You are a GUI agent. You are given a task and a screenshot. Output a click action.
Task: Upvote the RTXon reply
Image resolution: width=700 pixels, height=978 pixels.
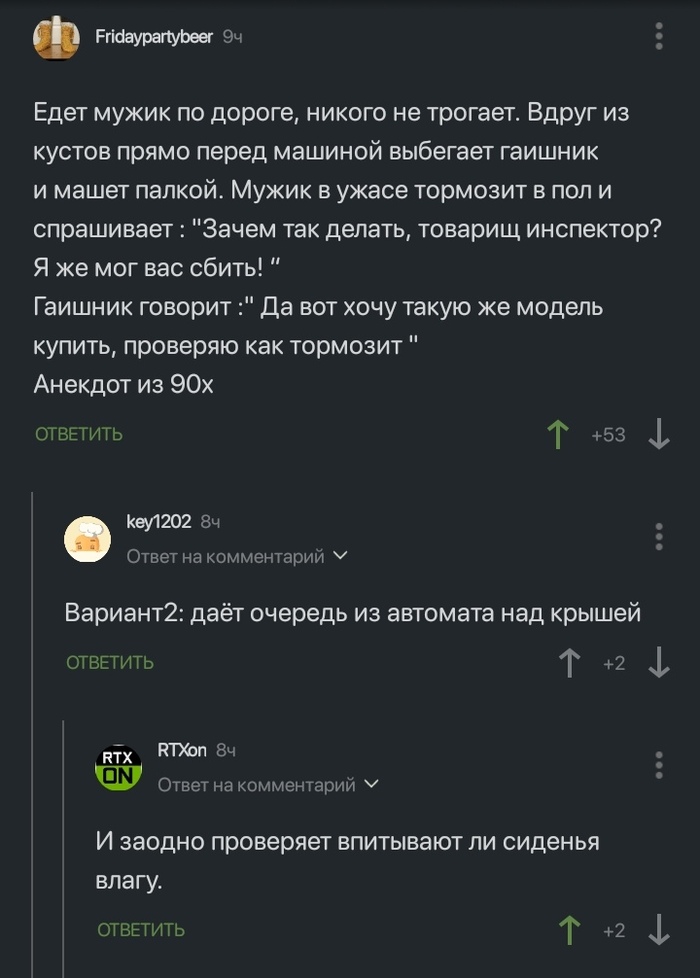point(570,930)
